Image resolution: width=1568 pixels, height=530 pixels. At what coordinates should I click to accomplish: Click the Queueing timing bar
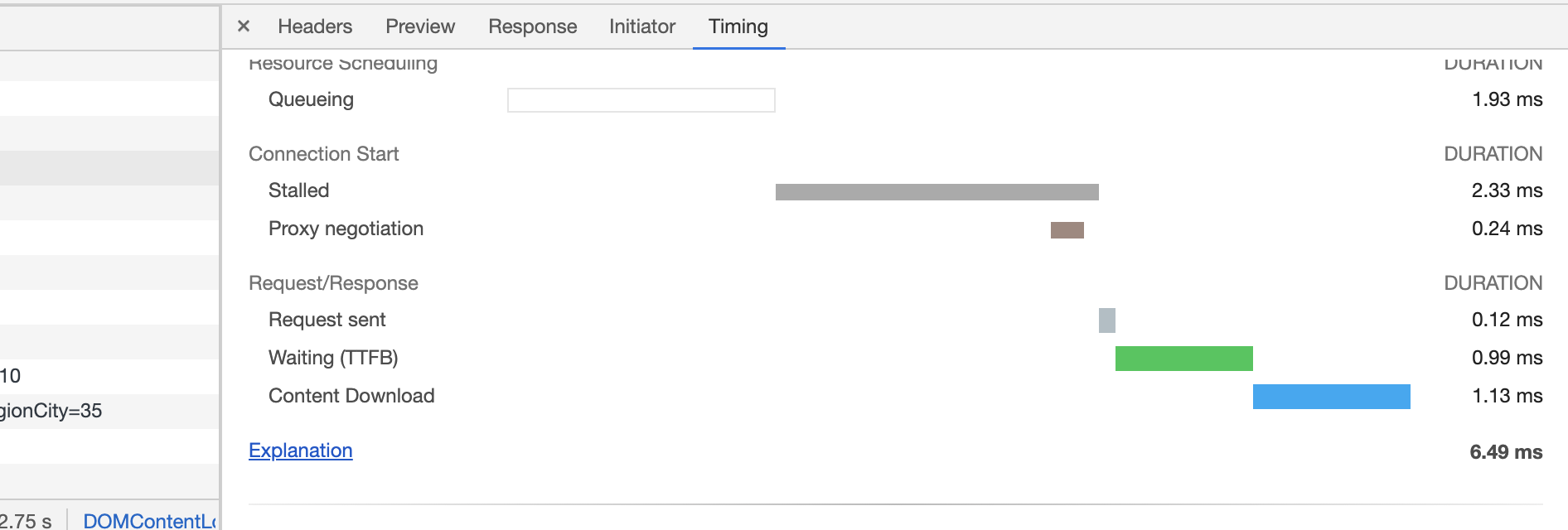pyautogui.click(x=641, y=100)
